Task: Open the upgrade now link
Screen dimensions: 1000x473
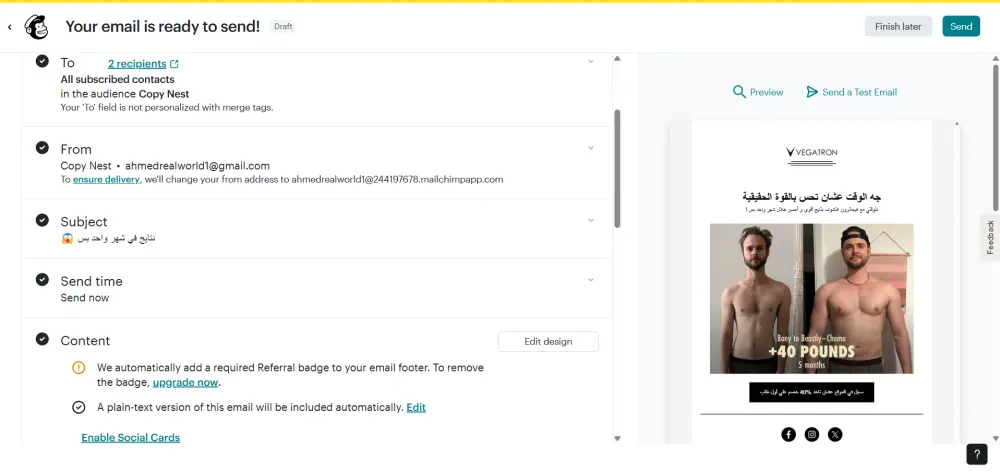Action: pos(185,383)
